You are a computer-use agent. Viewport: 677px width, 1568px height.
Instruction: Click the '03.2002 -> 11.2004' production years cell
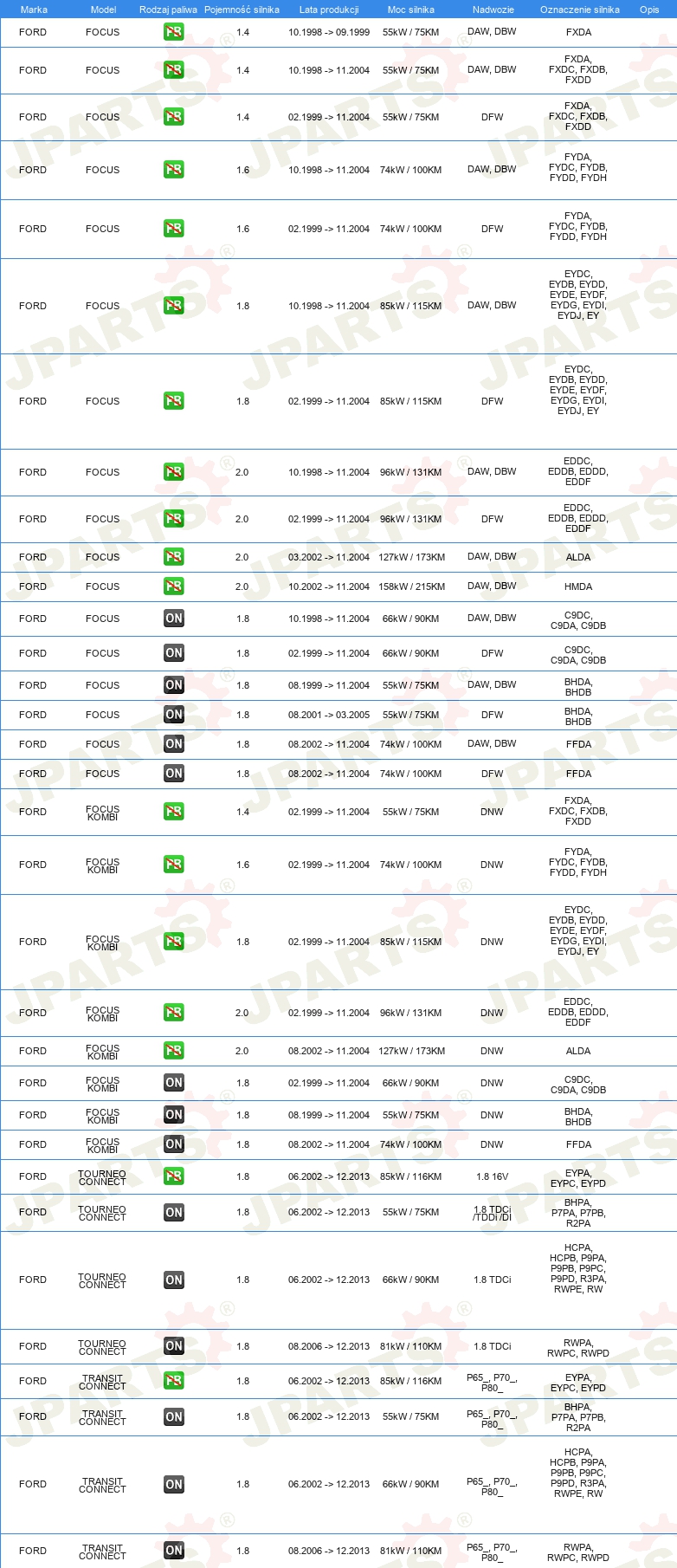[329, 557]
